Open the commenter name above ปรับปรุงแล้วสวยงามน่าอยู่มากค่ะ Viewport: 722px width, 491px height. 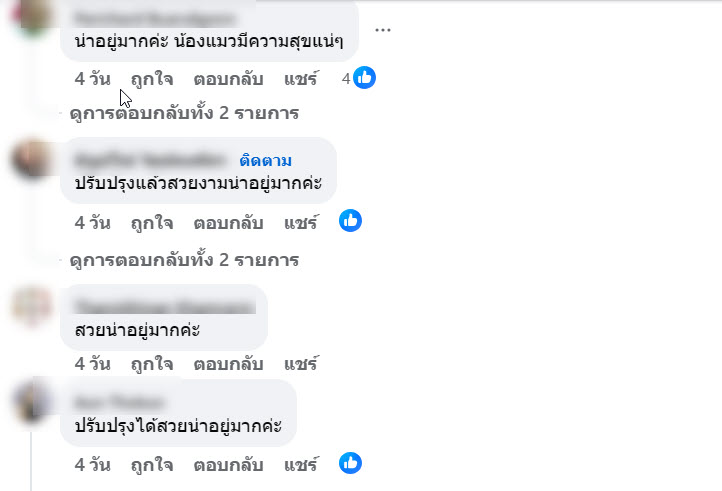(151, 160)
